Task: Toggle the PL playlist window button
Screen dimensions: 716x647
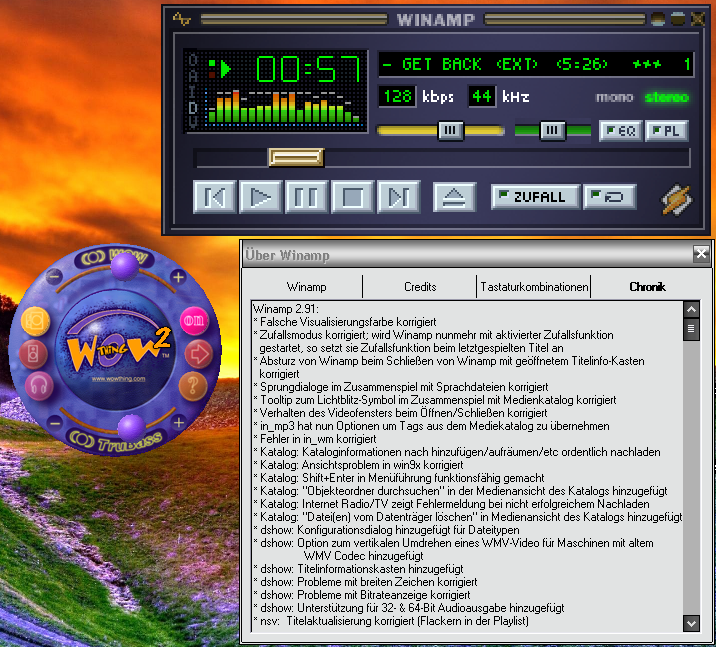Action: [667, 131]
